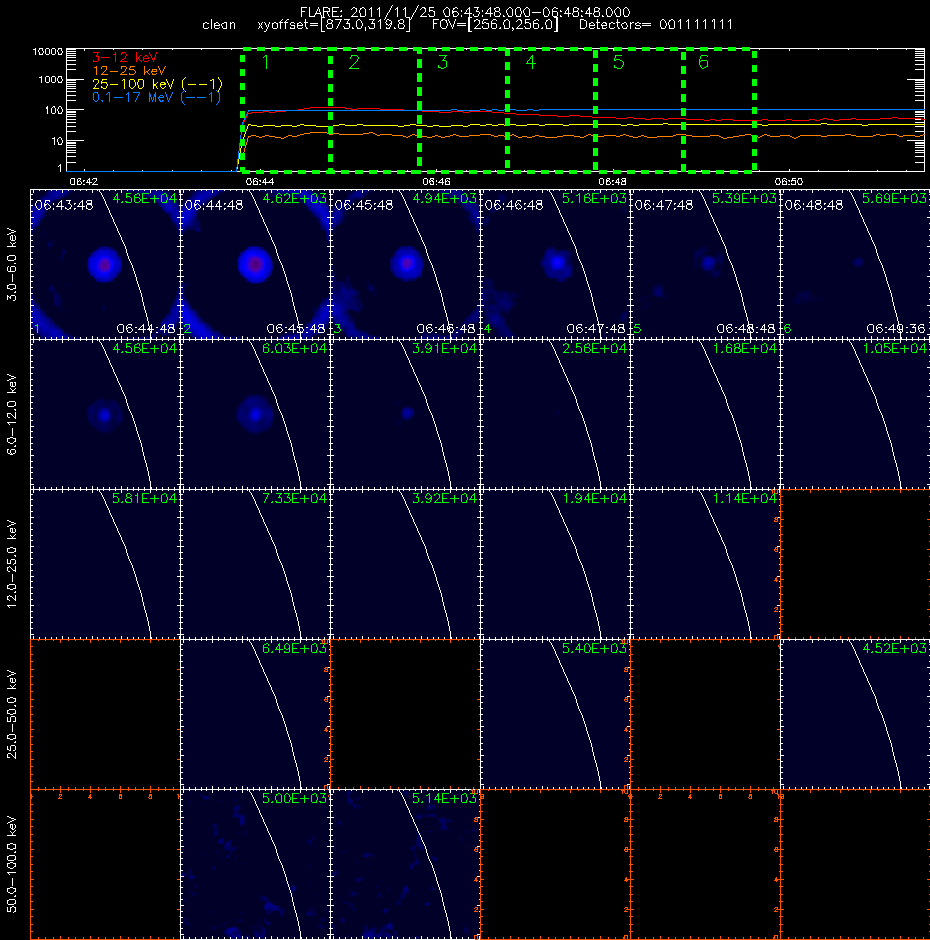Image resolution: width=930 pixels, height=940 pixels.
Task: Select the Detectors= 001111111 text
Action: [655, 25]
